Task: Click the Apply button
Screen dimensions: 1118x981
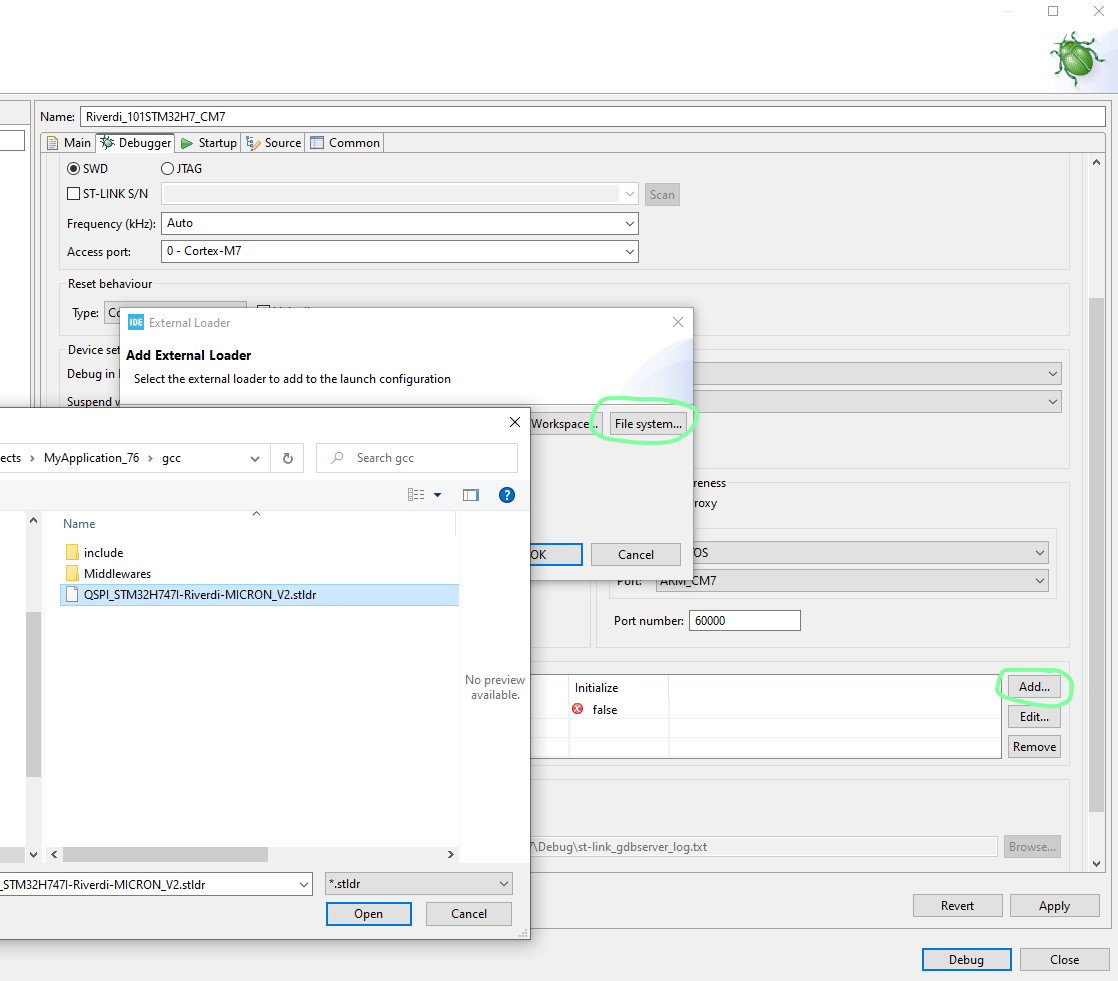Action: point(1054,905)
